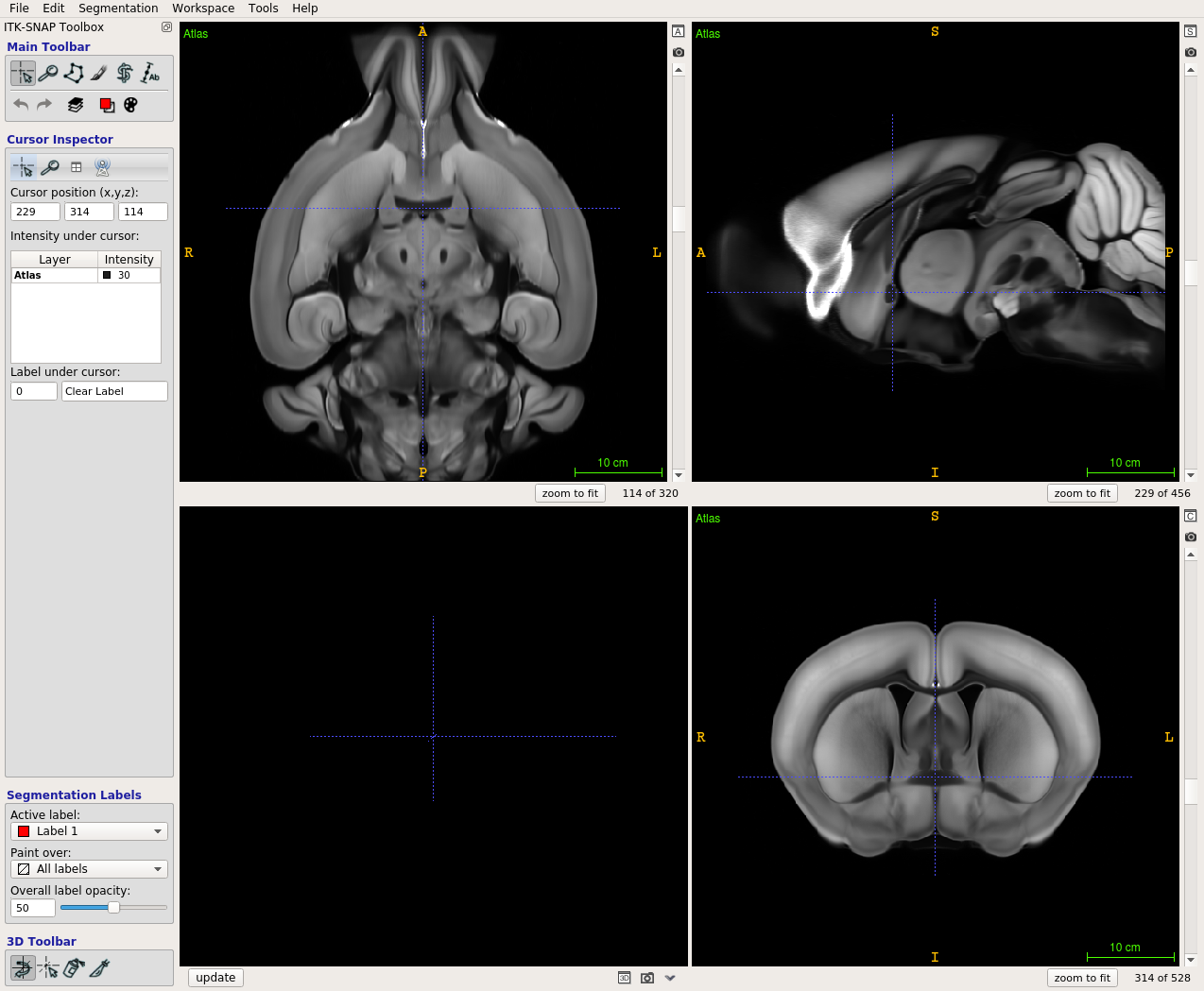Activate the Snake active contour tool
The image size is (1204, 991).
tap(125, 73)
